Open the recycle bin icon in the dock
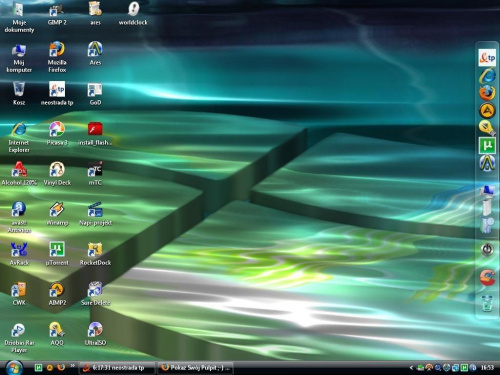 point(487,303)
